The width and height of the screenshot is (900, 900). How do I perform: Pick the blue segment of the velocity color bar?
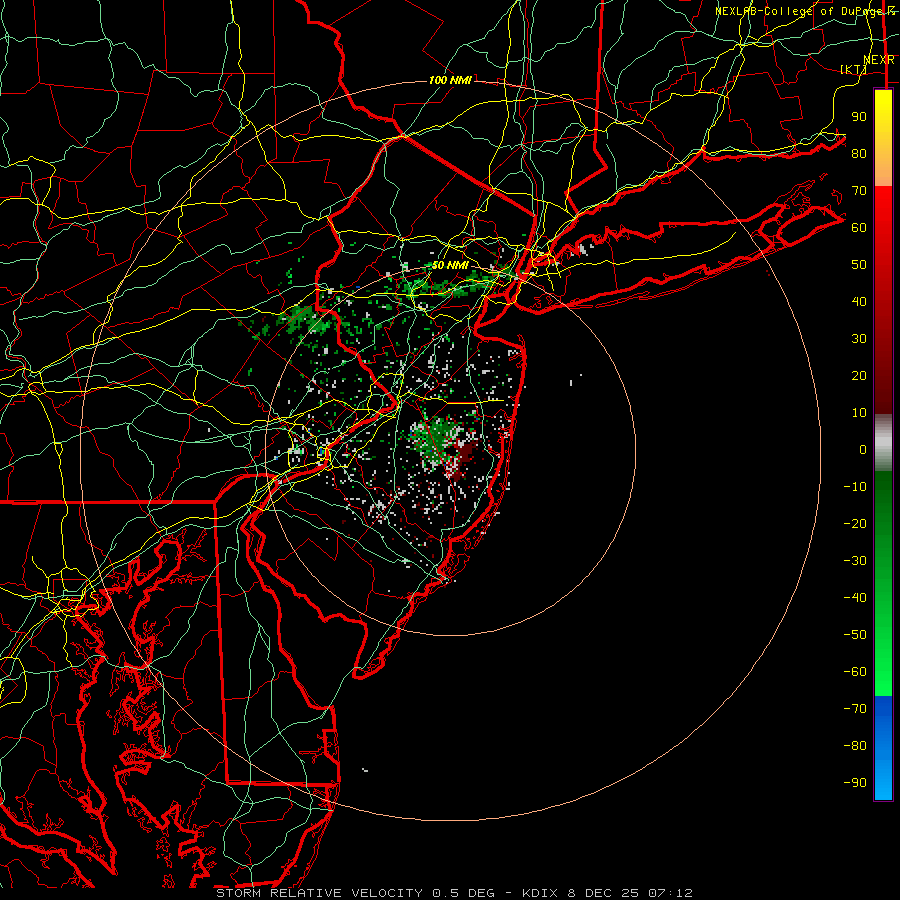point(883,748)
